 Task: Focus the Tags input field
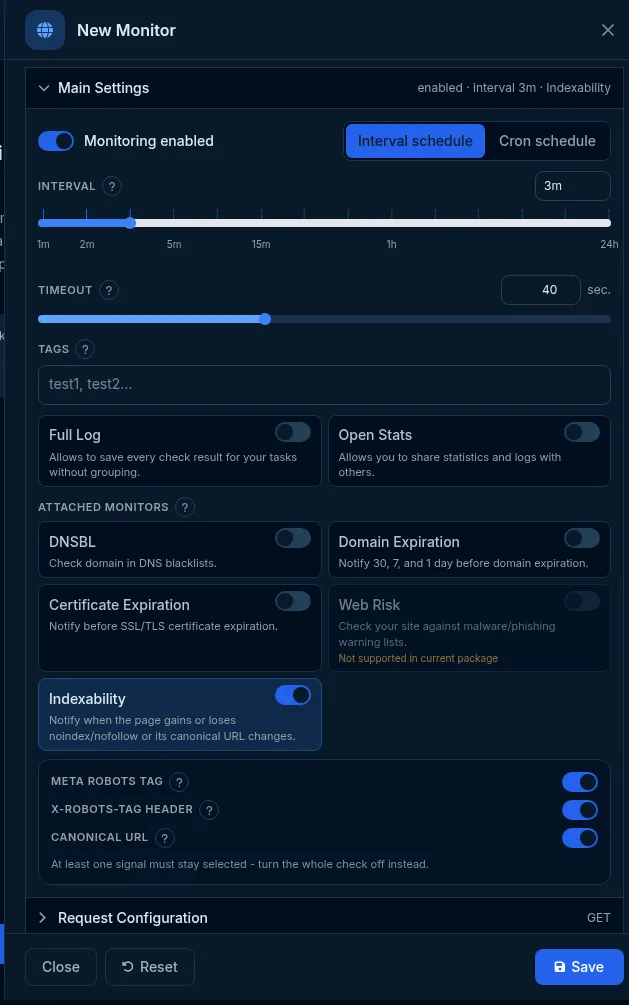click(324, 385)
